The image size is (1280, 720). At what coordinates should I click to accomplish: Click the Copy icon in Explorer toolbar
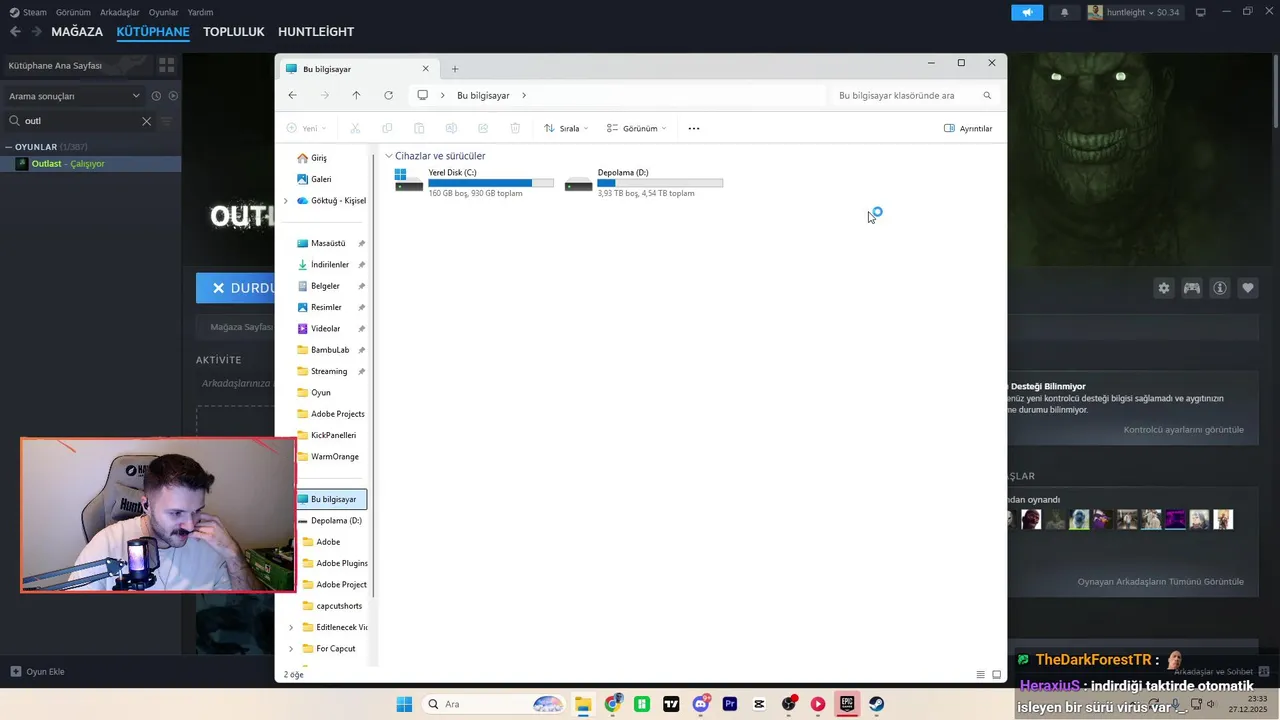coord(387,128)
